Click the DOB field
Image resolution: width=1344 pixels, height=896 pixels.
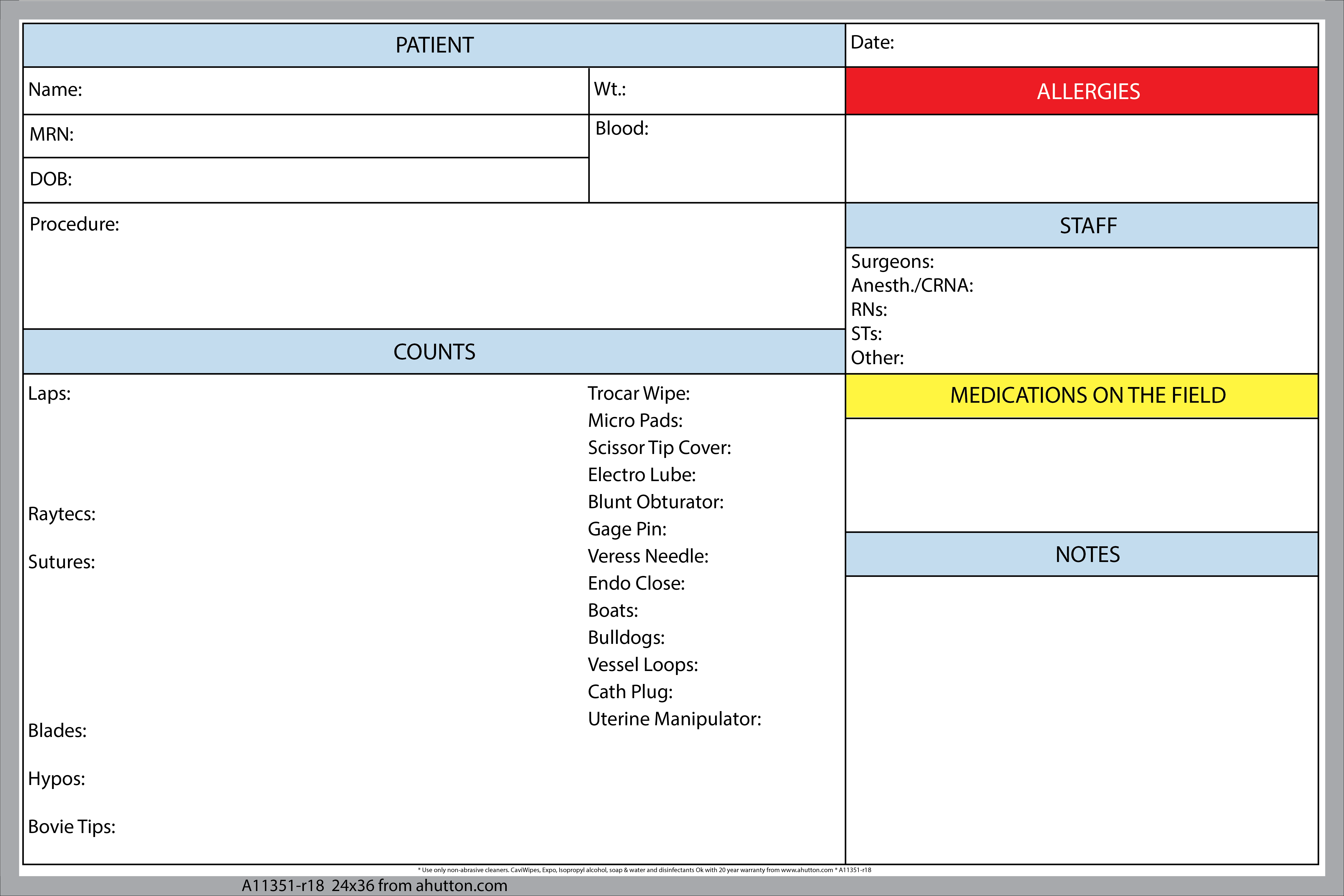[306, 180]
